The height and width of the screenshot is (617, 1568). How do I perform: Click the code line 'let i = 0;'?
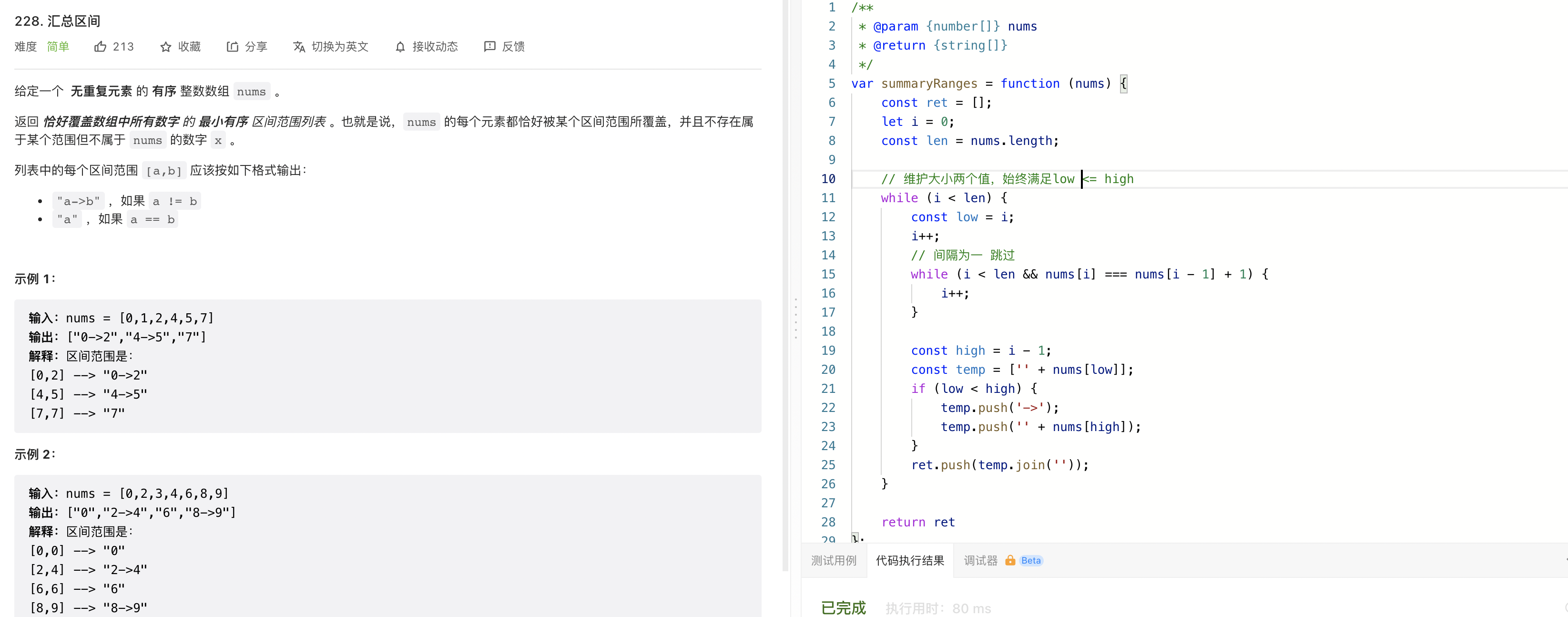point(917,121)
